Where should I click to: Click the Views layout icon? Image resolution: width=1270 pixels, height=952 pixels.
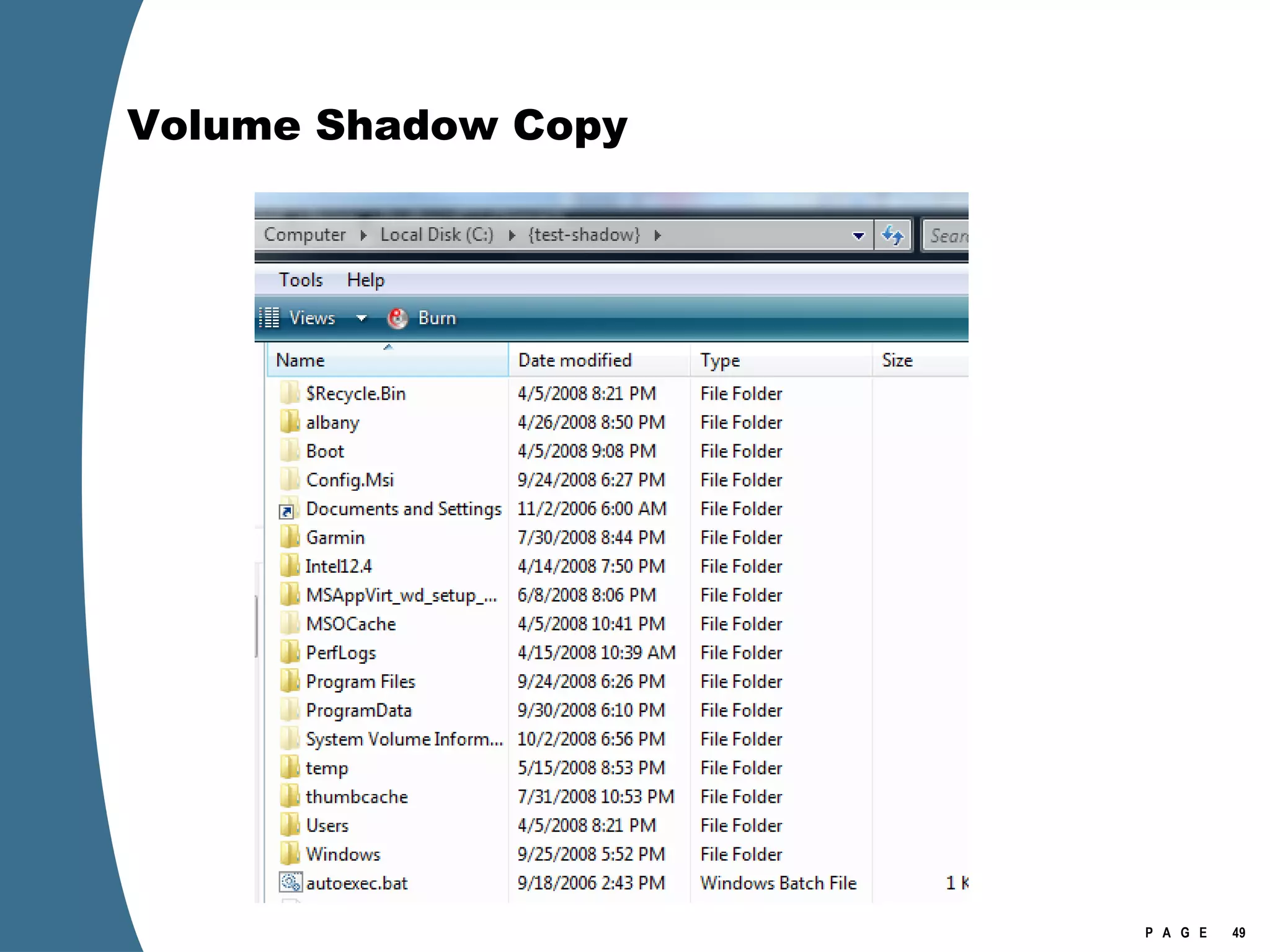tap(269, 317)
